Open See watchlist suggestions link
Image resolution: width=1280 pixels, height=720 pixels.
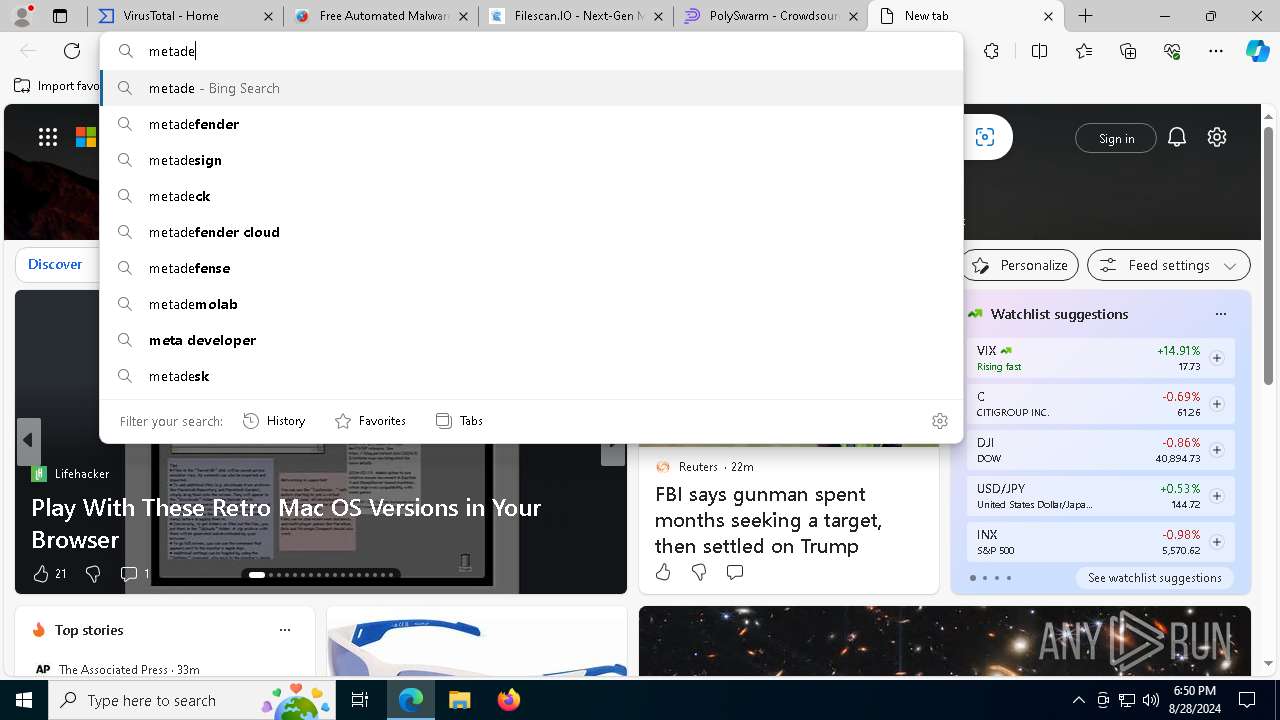pos(1155,578)
